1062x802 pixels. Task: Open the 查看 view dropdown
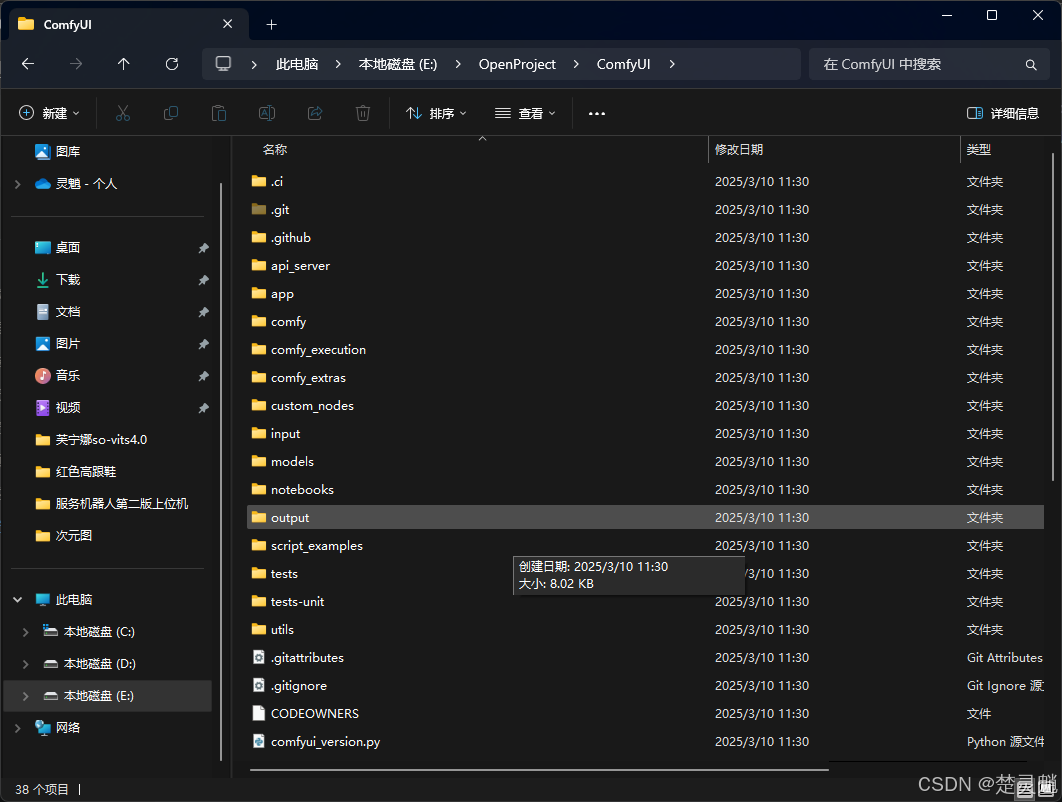[x=525, y=113]
